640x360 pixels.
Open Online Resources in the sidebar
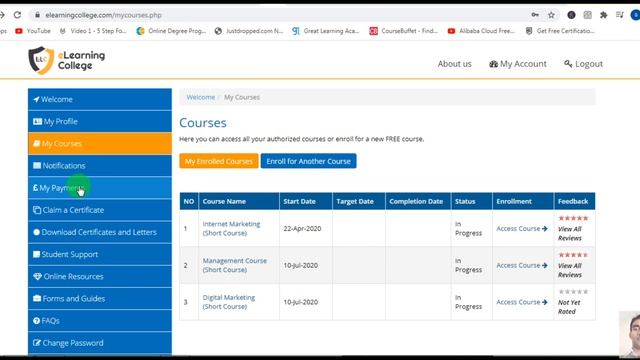pos(100,276)
